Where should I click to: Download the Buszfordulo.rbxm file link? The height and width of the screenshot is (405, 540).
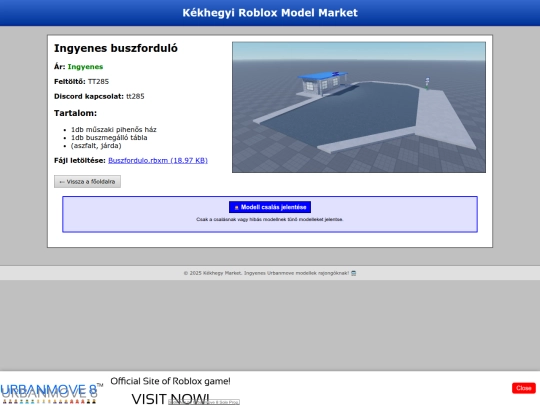click(x=158, y=160)
